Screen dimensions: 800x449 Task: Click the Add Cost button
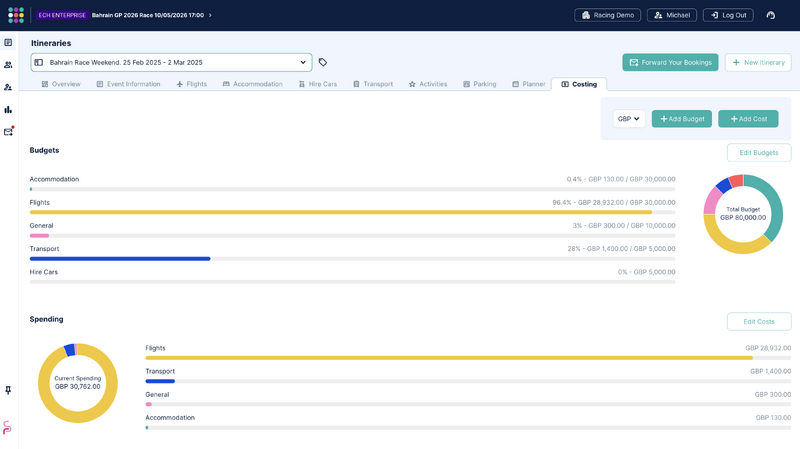click(748, 119)
